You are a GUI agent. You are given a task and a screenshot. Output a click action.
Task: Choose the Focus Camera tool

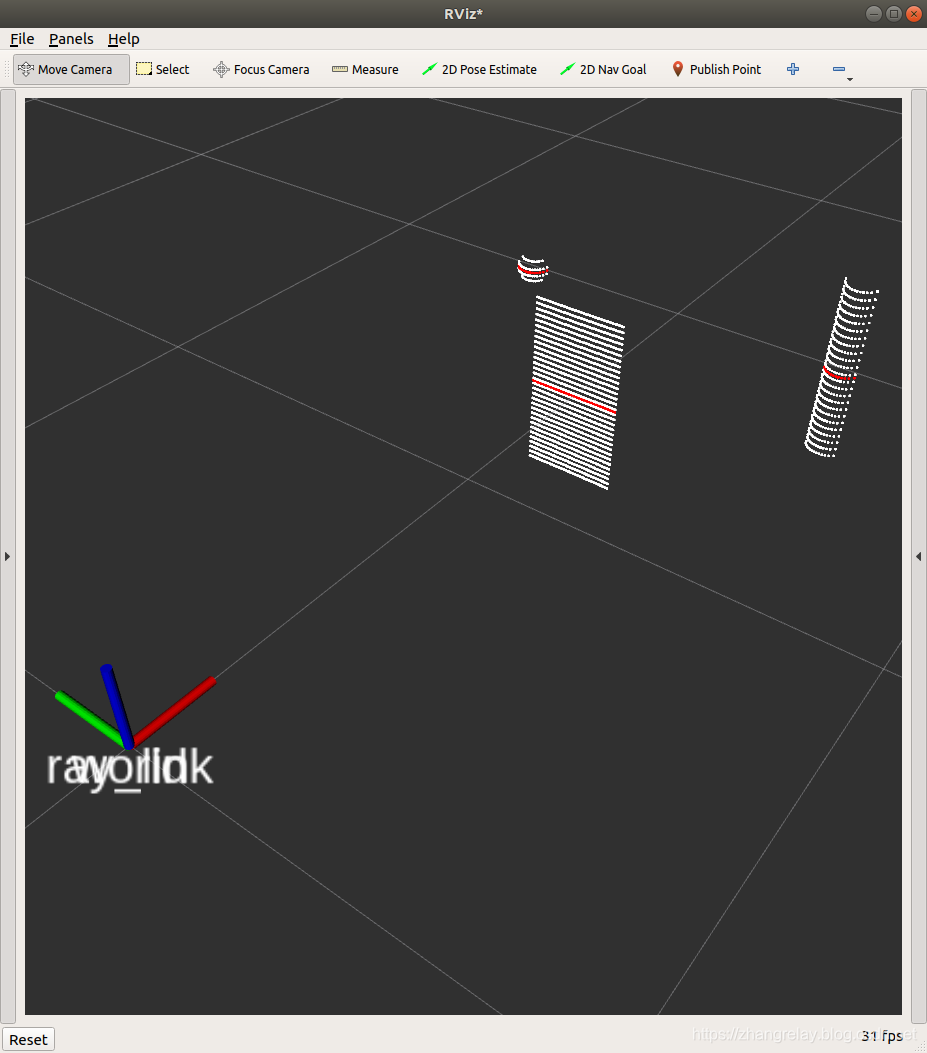(261, 69)
